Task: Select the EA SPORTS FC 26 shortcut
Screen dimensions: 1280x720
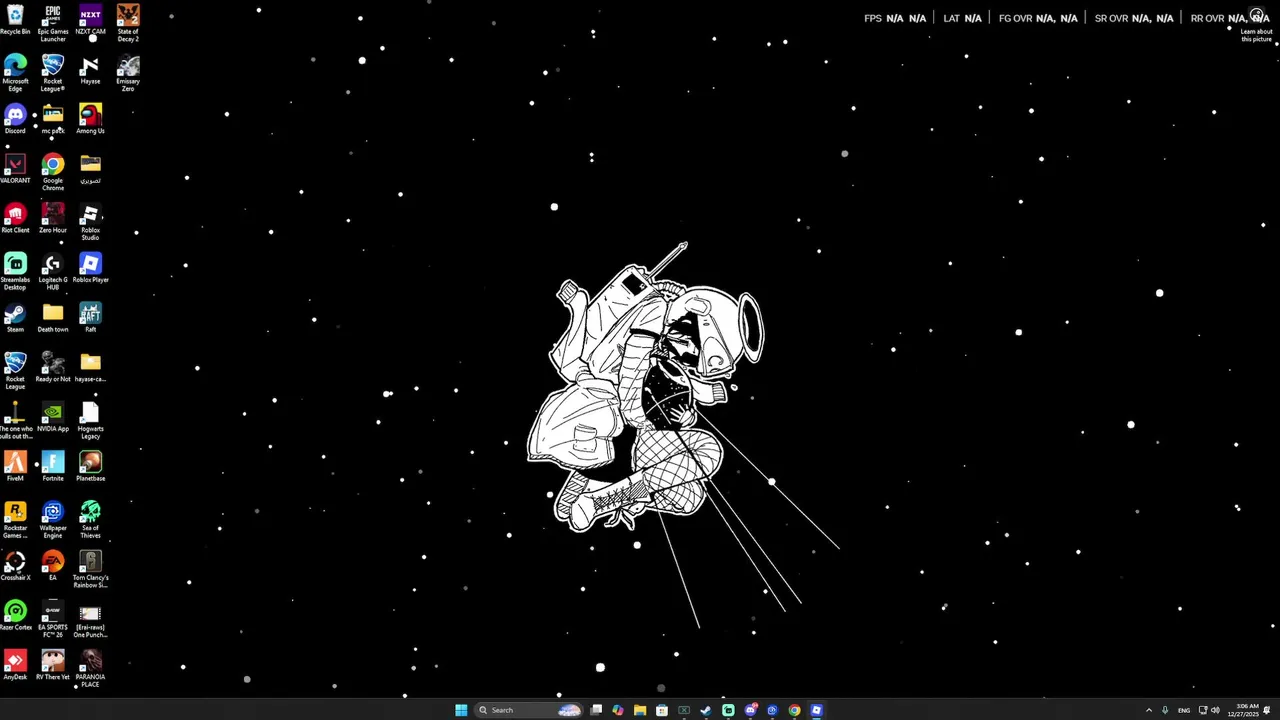Action: coord(53,619)
